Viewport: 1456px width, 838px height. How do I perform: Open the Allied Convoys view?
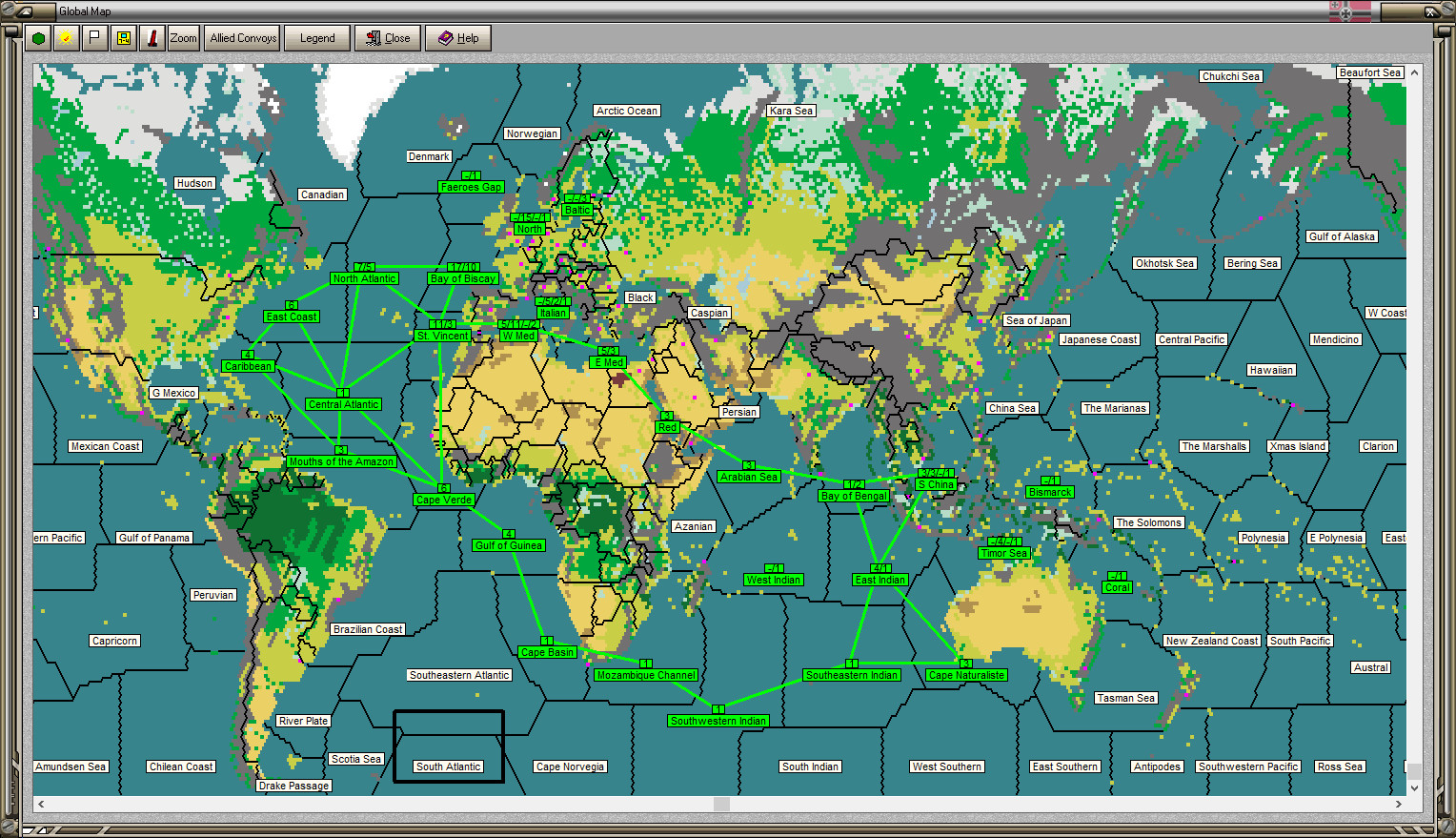pos(243,38)
